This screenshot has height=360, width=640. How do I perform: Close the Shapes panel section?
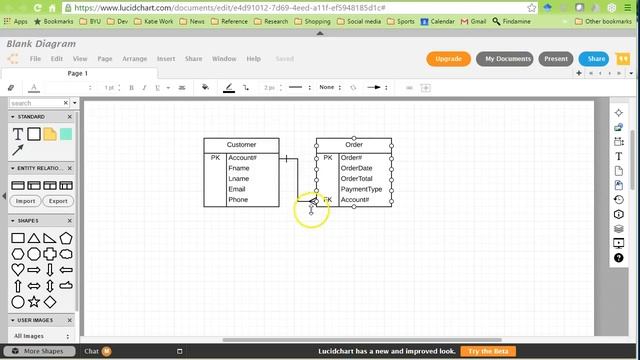click(69, 221)
